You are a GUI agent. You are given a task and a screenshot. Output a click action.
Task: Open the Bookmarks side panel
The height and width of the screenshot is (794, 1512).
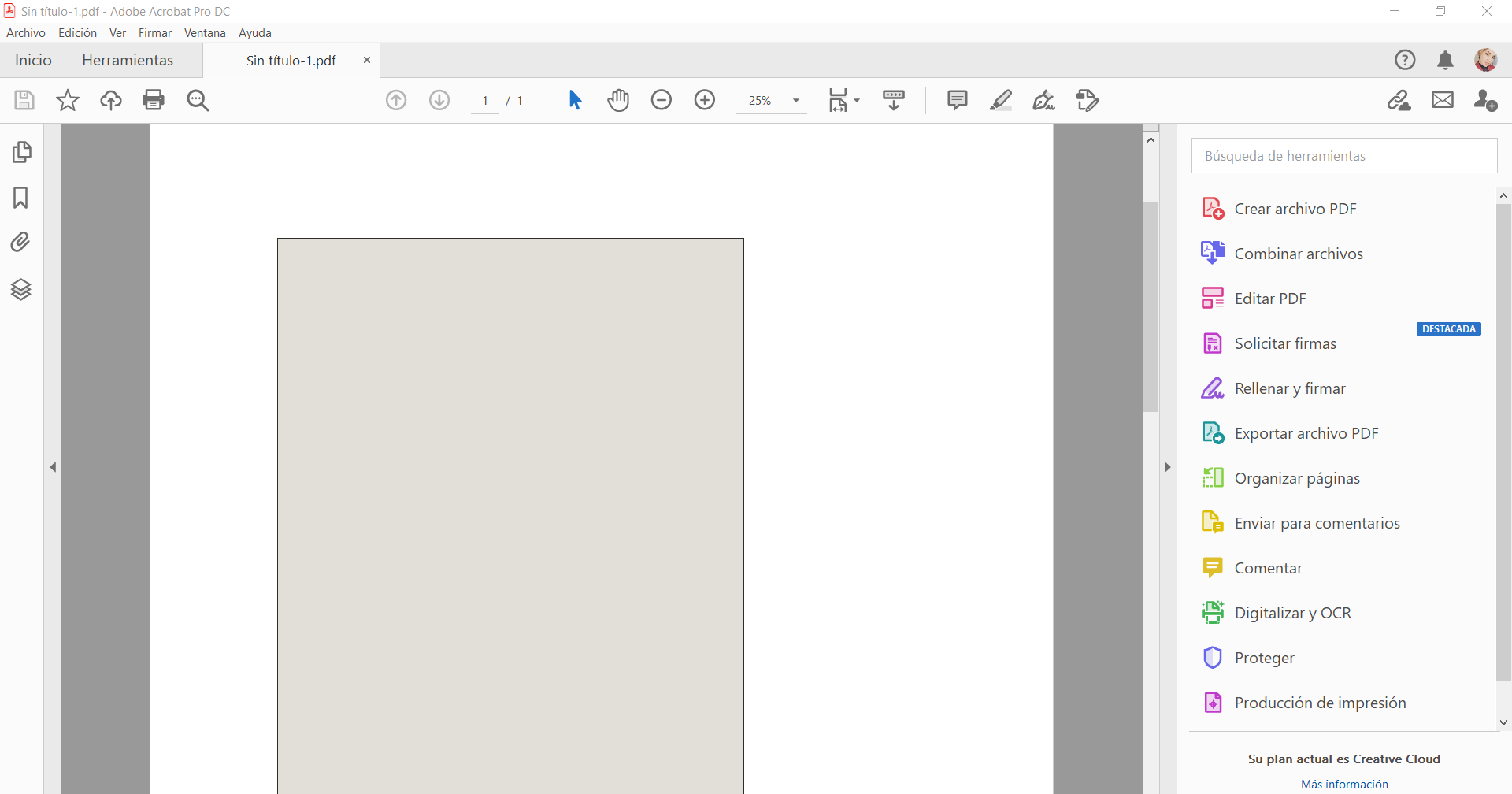(21, 198)
